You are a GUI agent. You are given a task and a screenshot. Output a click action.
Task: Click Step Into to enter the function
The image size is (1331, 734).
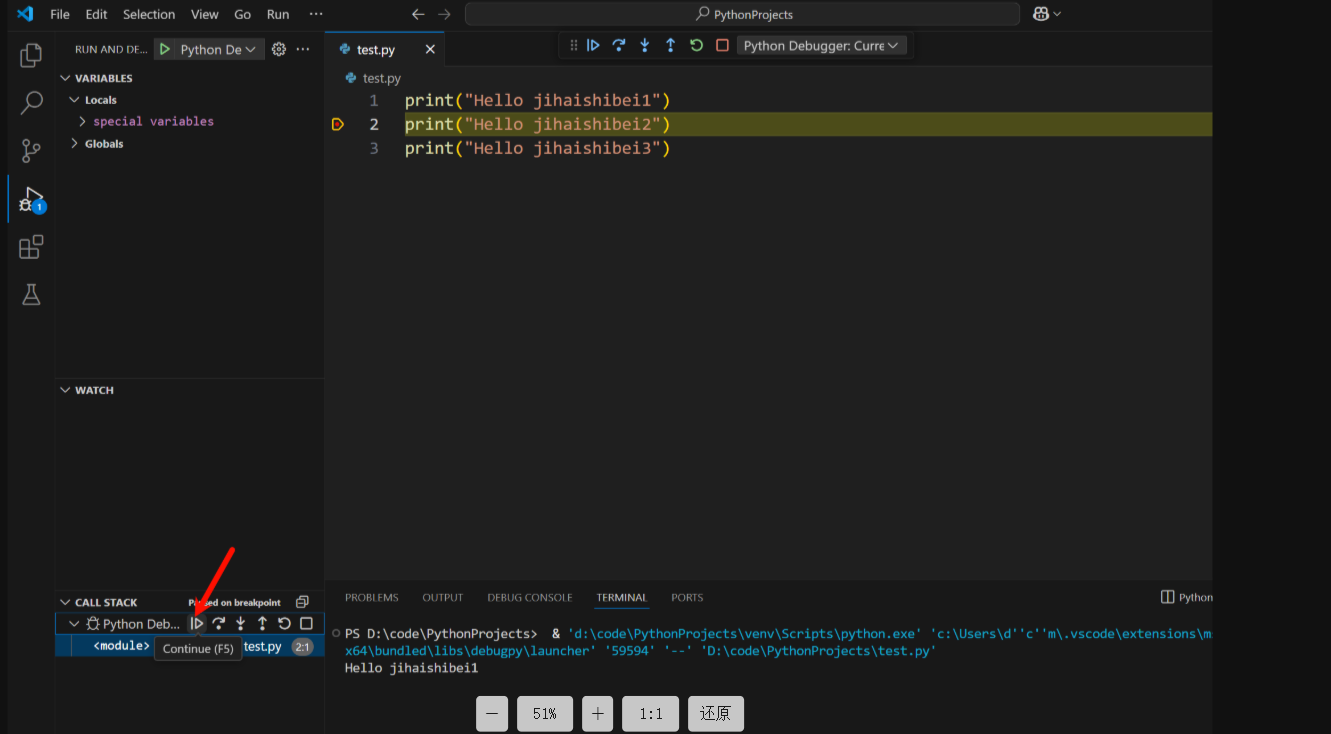click(644, 45)
